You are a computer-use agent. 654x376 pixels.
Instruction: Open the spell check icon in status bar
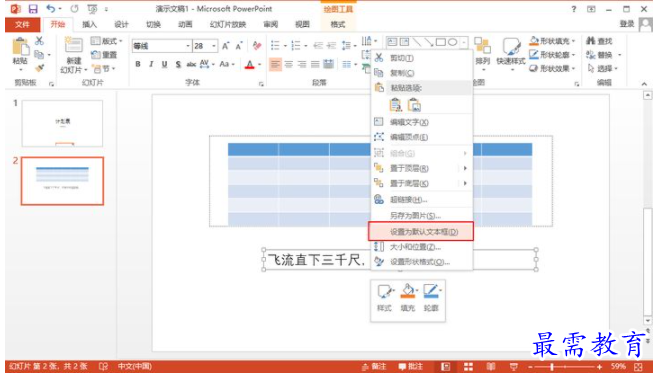point(103,366)
